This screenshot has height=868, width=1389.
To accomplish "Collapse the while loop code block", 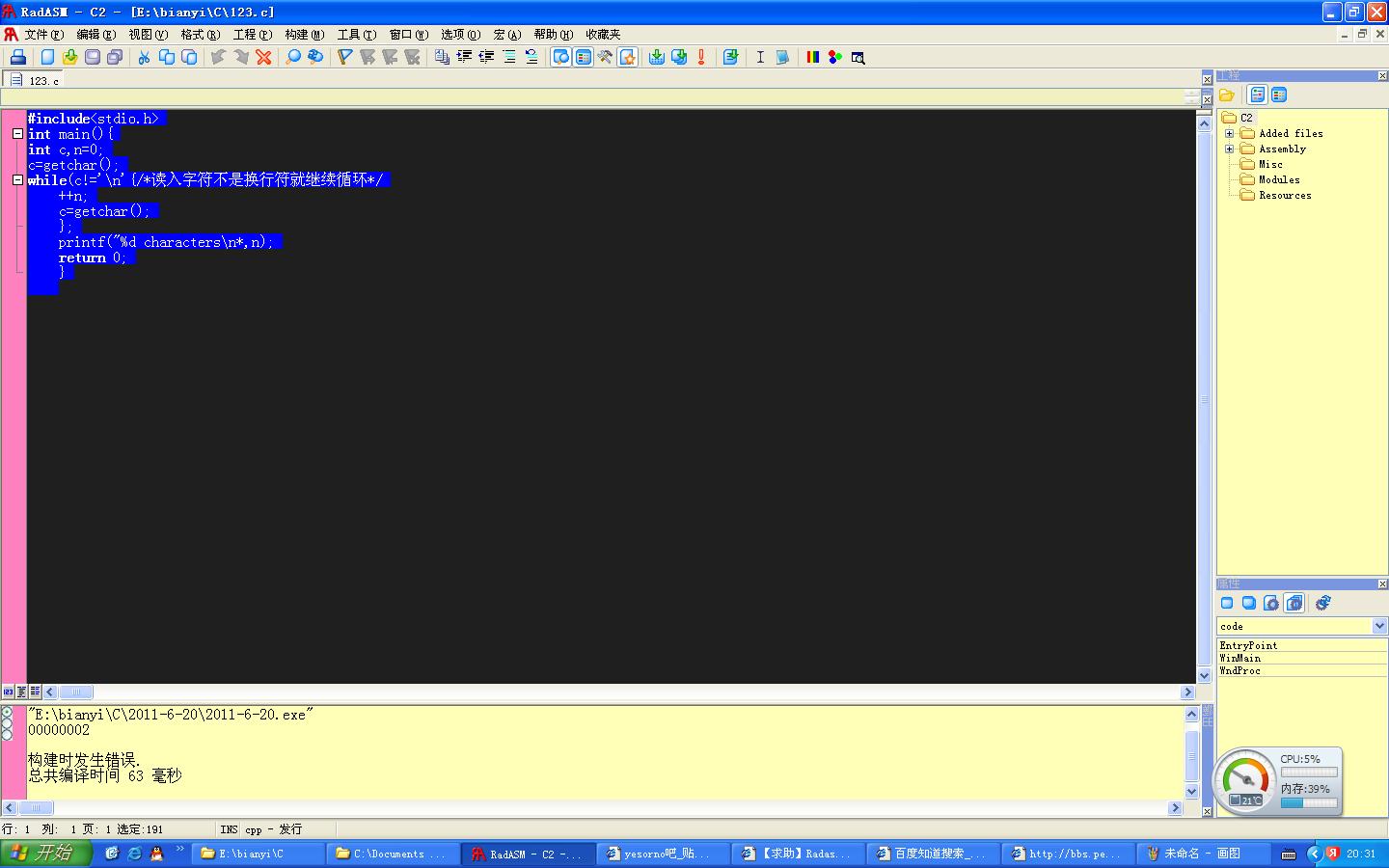I will (17, 180).
